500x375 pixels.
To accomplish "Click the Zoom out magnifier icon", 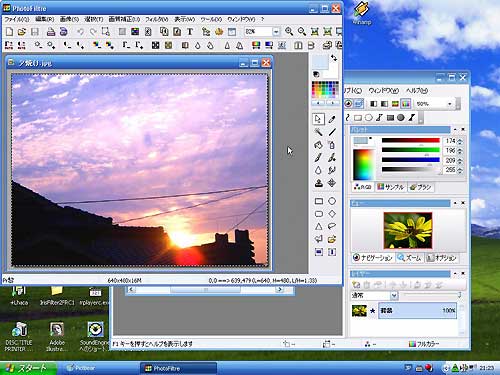I will (x=302, y=31).
